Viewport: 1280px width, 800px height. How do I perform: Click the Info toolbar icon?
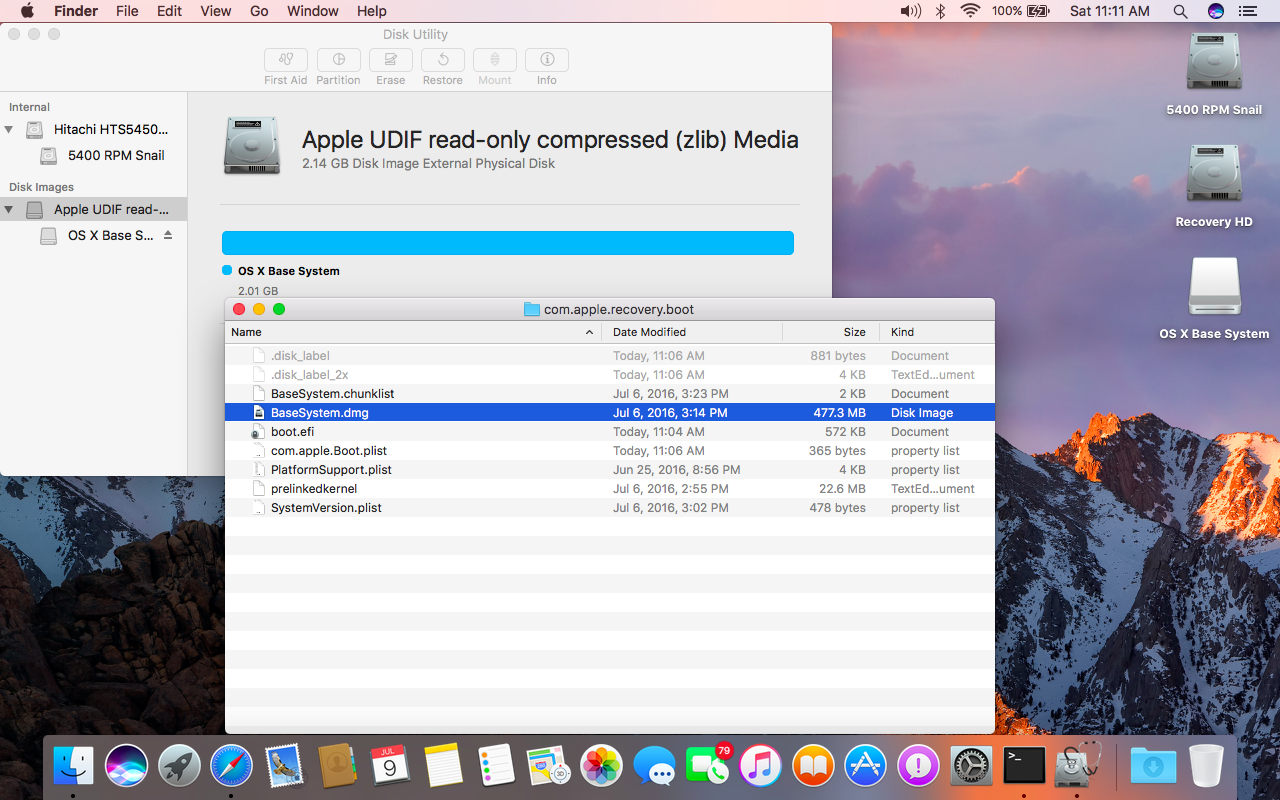[x=547, y=60]
